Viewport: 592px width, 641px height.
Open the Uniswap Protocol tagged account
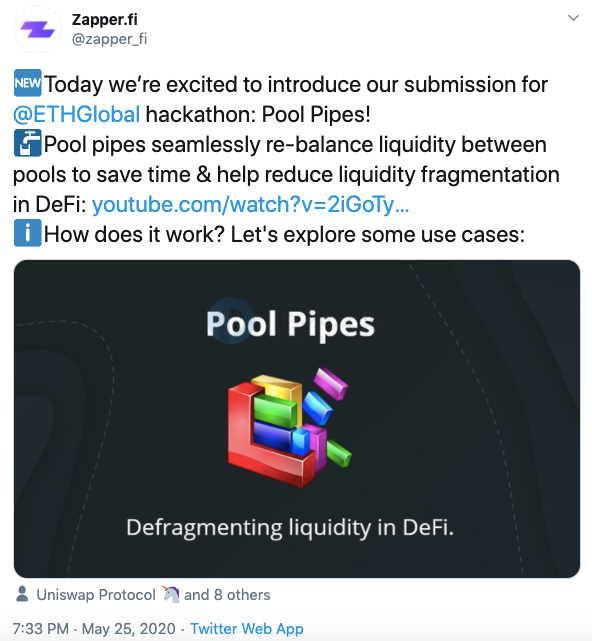point(96,595)
